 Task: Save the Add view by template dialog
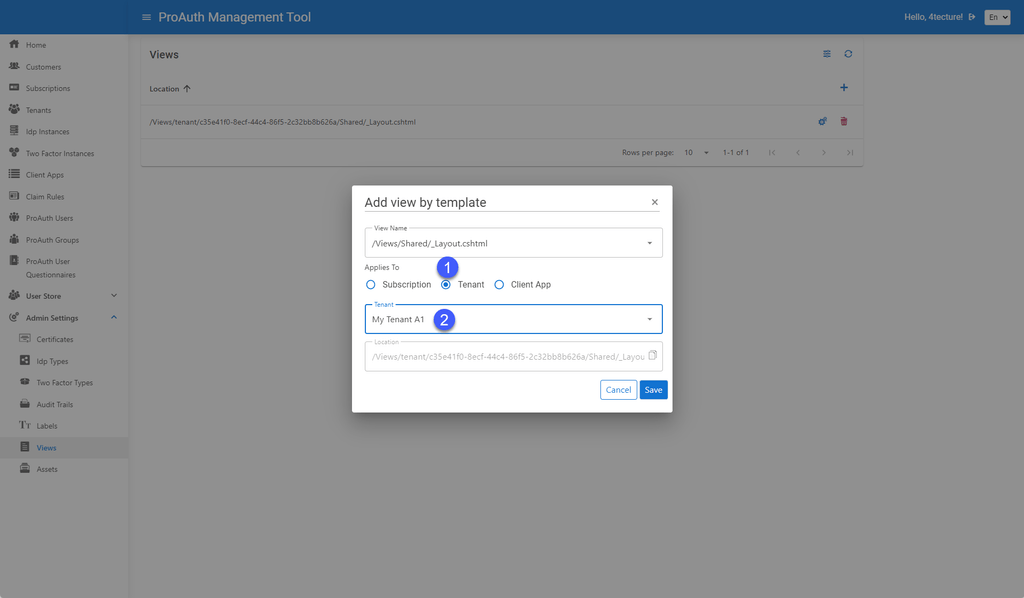click(x=652, y=389)
